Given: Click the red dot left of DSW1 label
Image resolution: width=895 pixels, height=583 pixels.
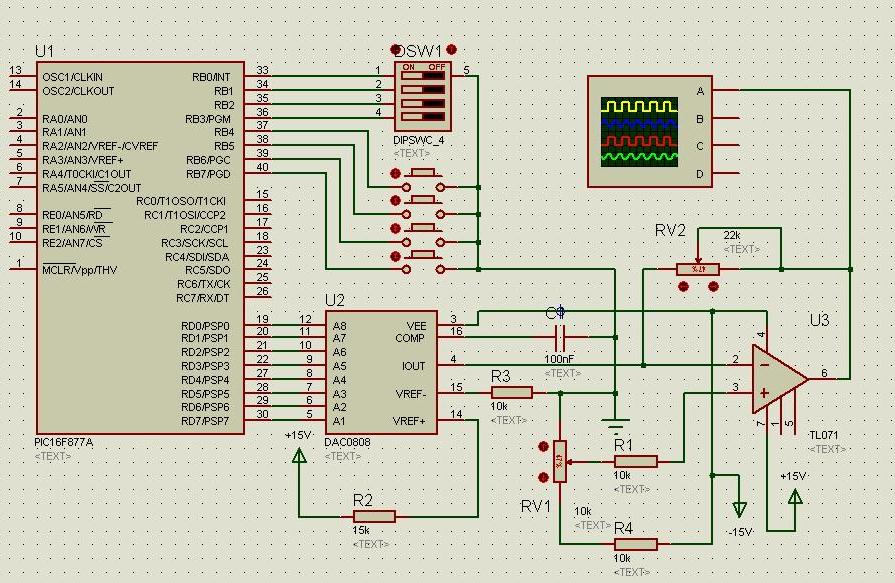Looking at the screenshot, I should click(396, 50).
